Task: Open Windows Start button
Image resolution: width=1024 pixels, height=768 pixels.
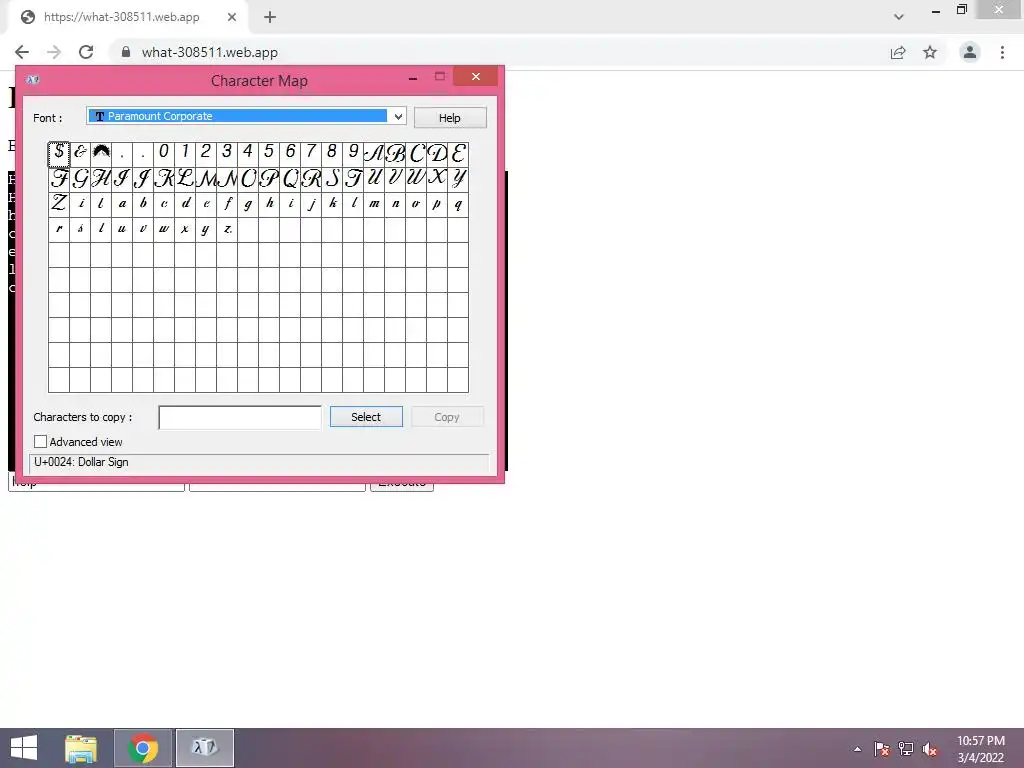Action: coord(24,748)
